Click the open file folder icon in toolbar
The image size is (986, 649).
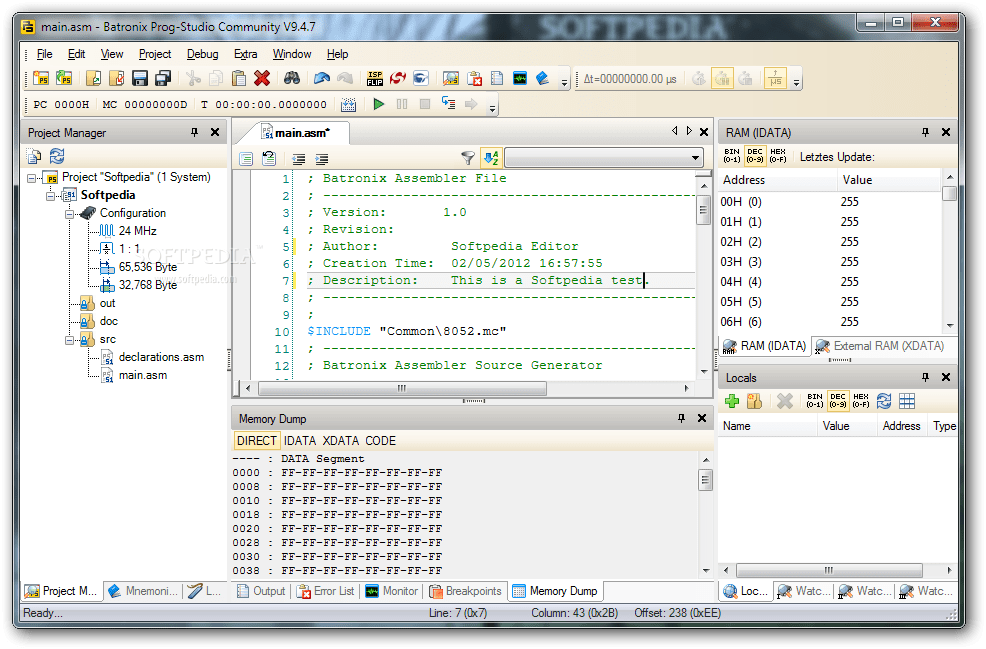(94, 78)
